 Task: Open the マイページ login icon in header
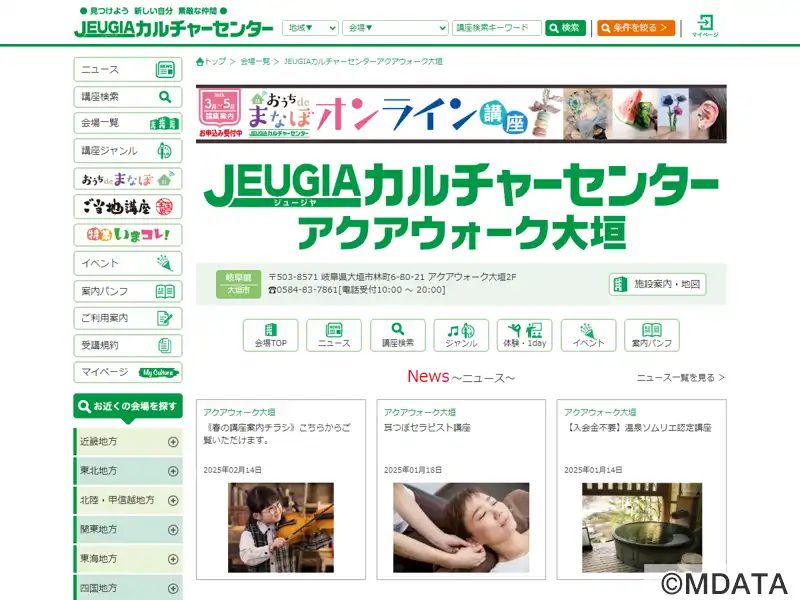[705, 26]
